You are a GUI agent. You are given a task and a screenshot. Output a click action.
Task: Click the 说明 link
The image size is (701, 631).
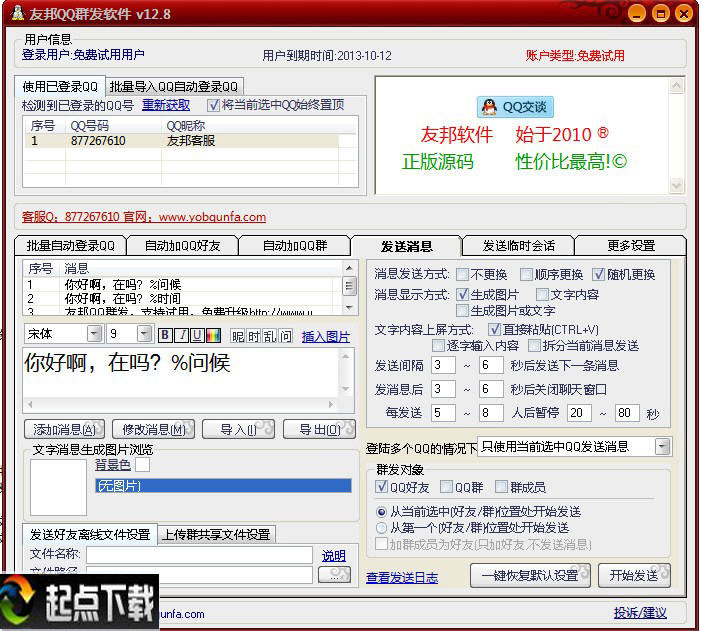point(334,556)
